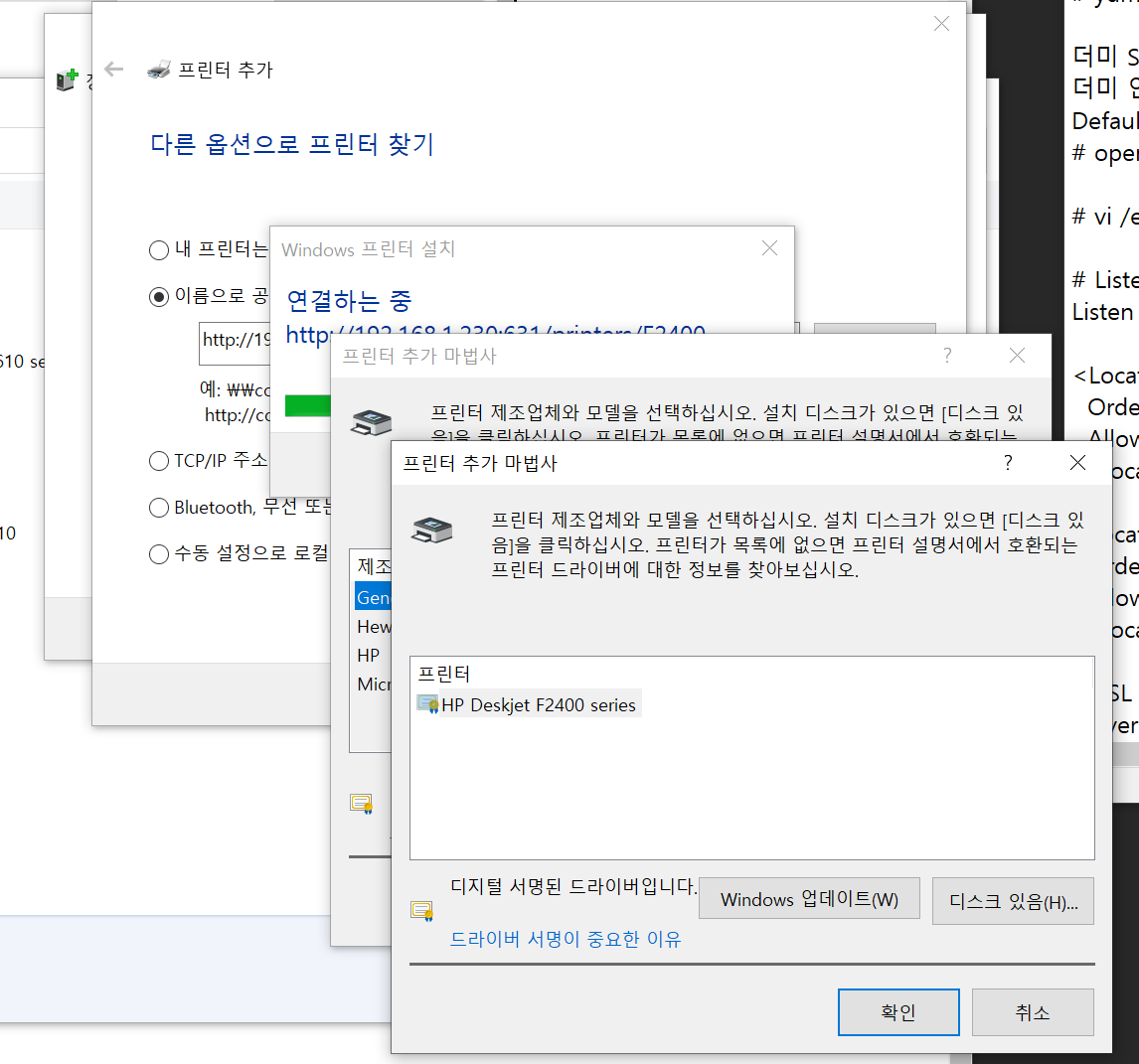This screenshot has width=1139, height=1064.
Task: Click the printer icon beside the 프린터 추가 title
Action: point(158,70)
